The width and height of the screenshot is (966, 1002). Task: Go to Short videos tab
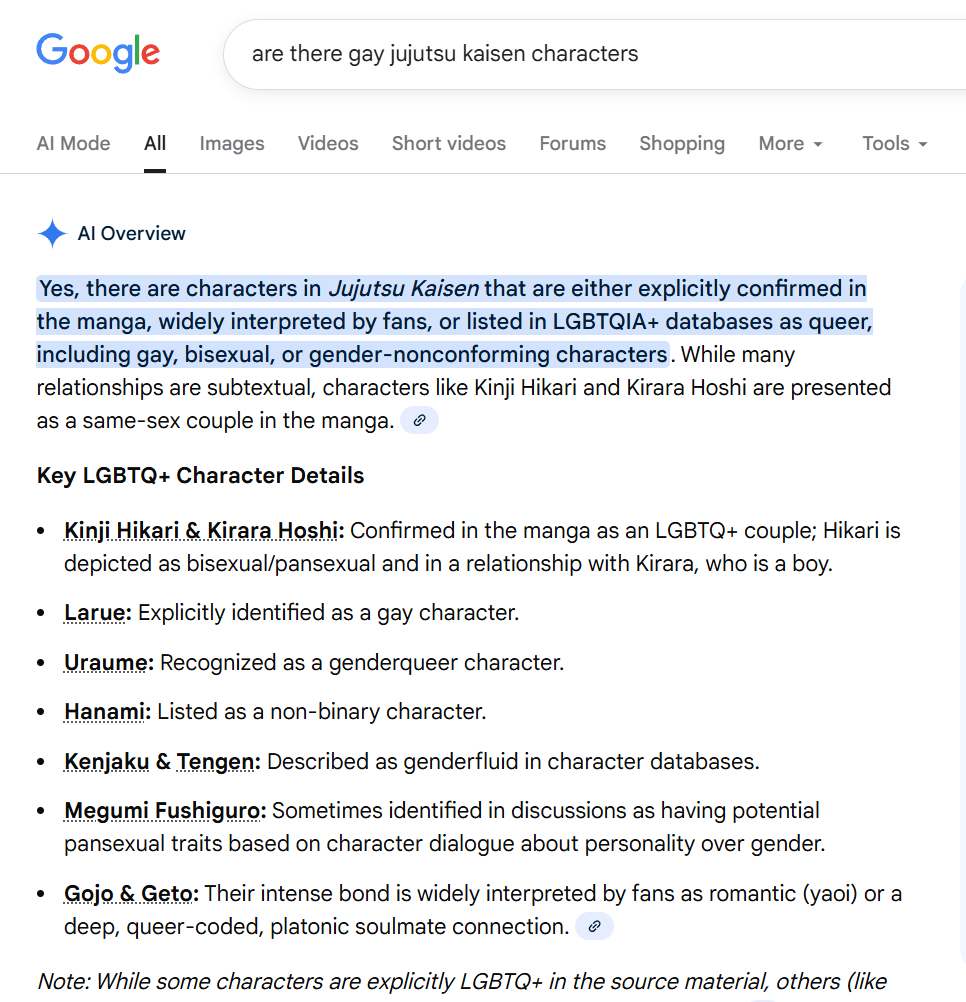point(448,143)
